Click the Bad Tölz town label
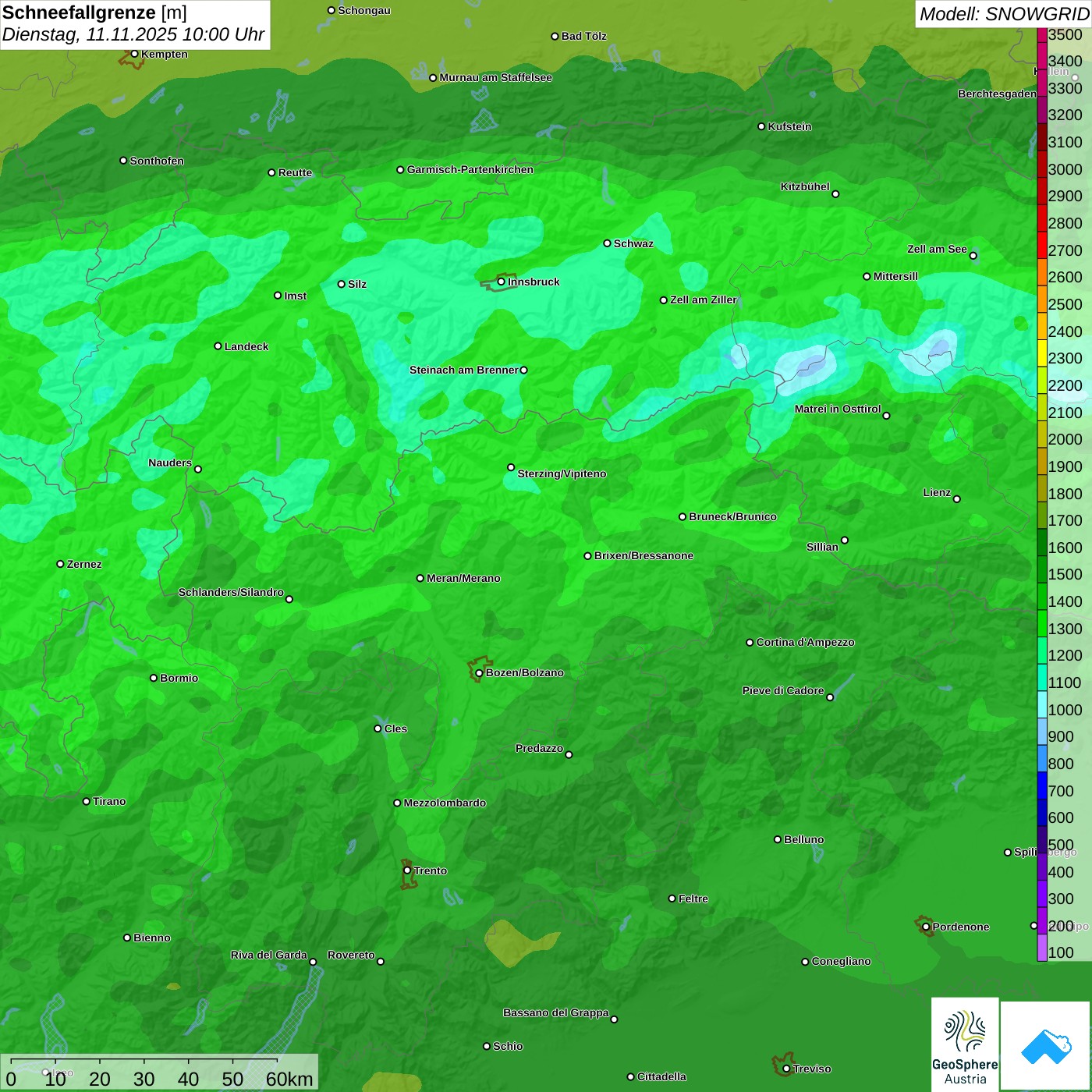Image resolution: width=1092 pixels, height=1092 pixels. [583, 36]
